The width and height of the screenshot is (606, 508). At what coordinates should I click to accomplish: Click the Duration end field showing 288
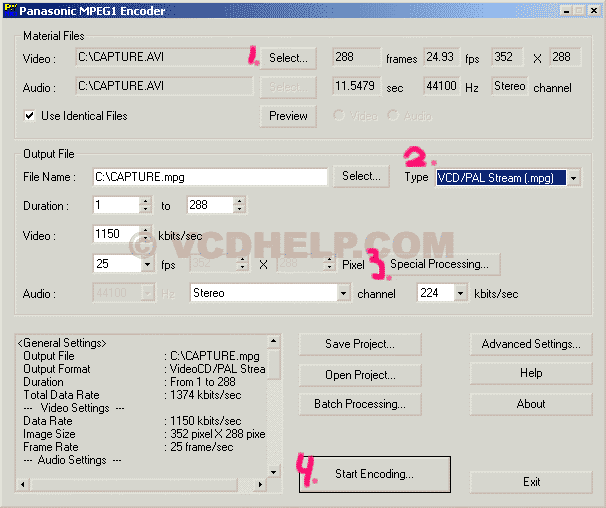click(210, 205)
